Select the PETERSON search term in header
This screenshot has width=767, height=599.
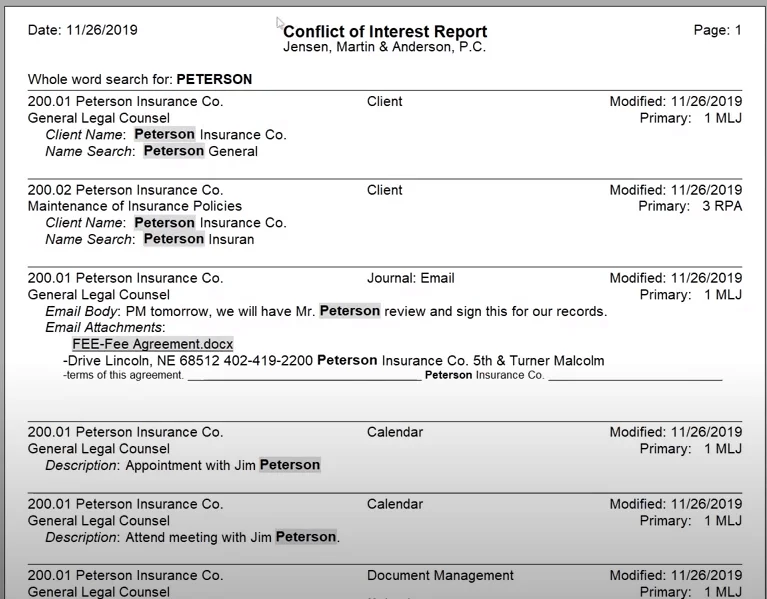(214, 79)
